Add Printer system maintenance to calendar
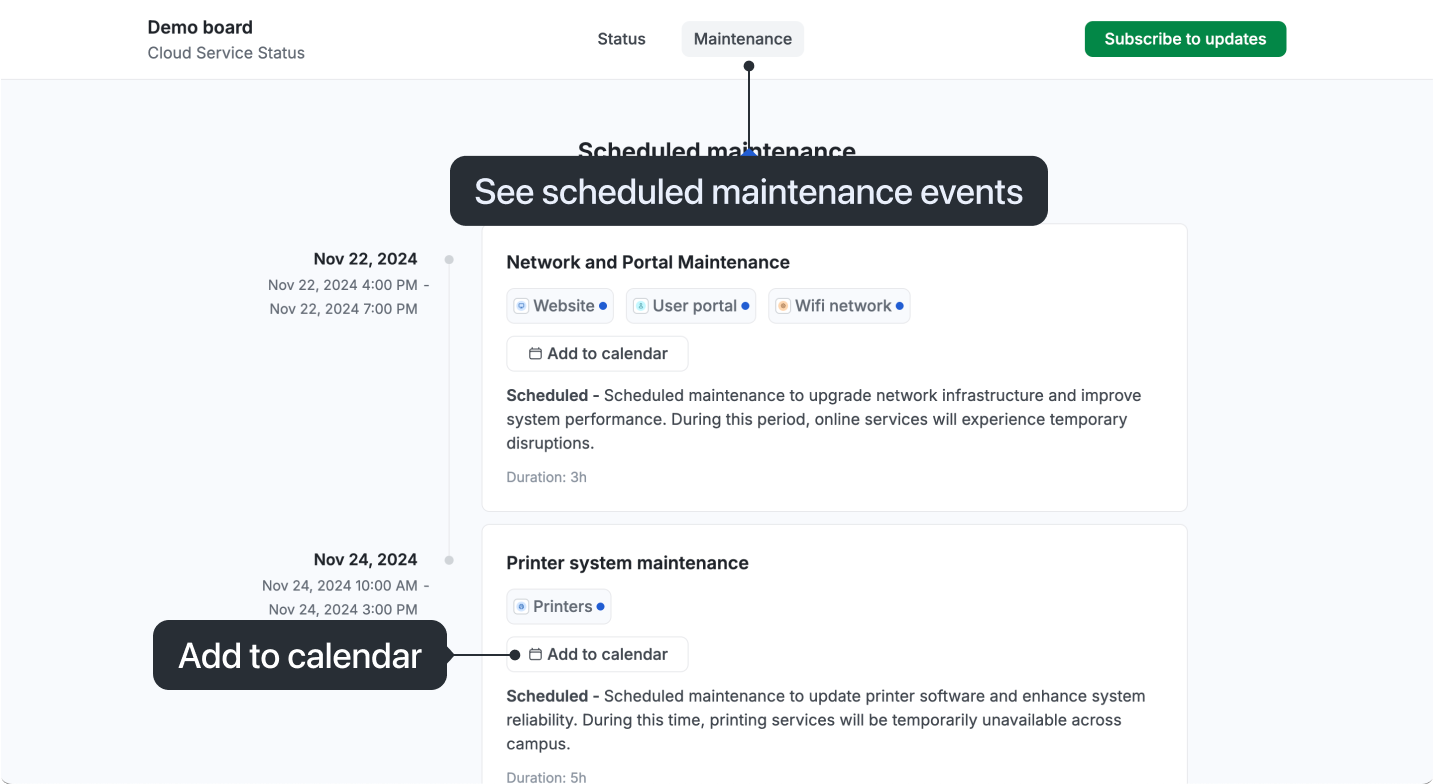Viewport: 1433px width, 784px height. (x=597, y=654)
